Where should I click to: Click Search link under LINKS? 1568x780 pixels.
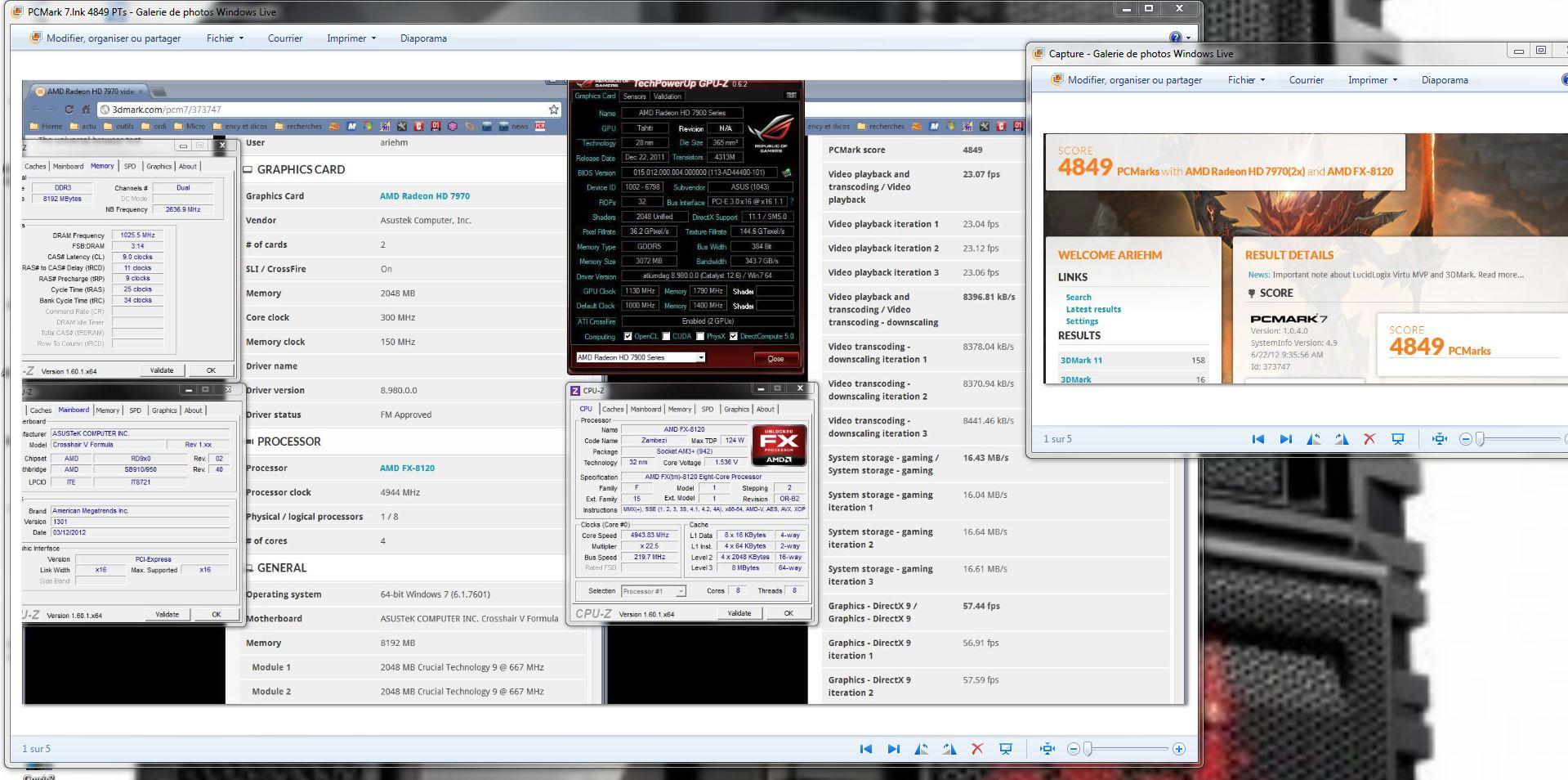click(x=1079, y=298)
